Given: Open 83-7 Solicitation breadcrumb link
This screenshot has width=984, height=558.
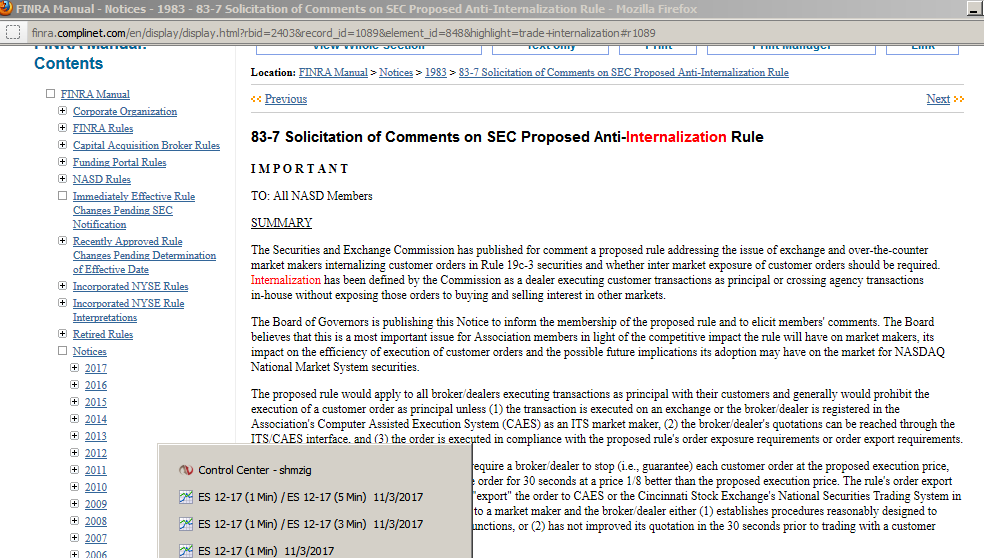Looking at the screenshot, I should point(624,72).
